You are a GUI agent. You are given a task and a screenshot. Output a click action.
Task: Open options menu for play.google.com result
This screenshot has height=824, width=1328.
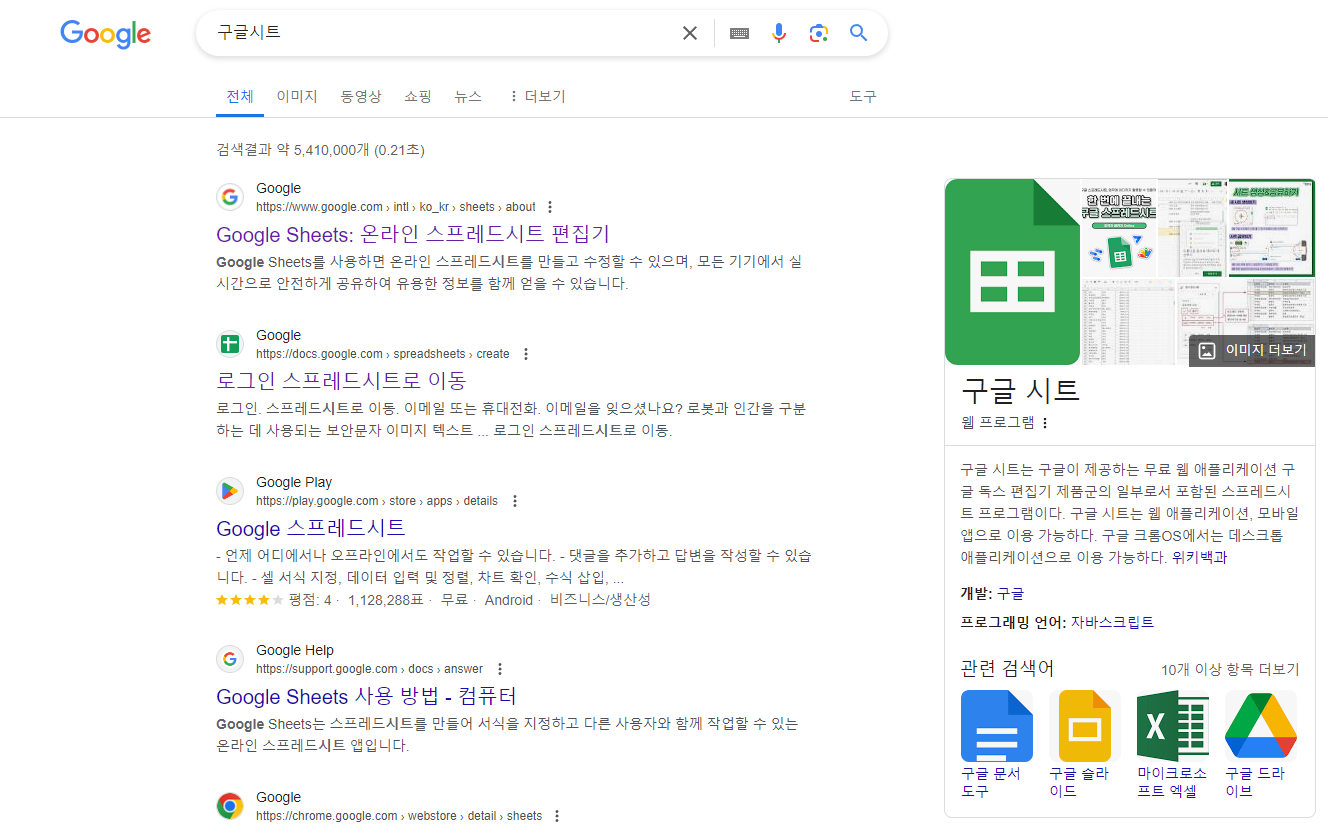[x=515, y=501]
